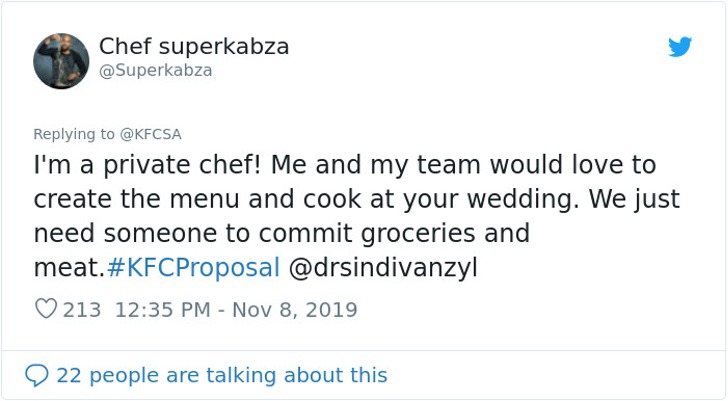Click the number 22 in the footer
728x401 pixels.
68,376
